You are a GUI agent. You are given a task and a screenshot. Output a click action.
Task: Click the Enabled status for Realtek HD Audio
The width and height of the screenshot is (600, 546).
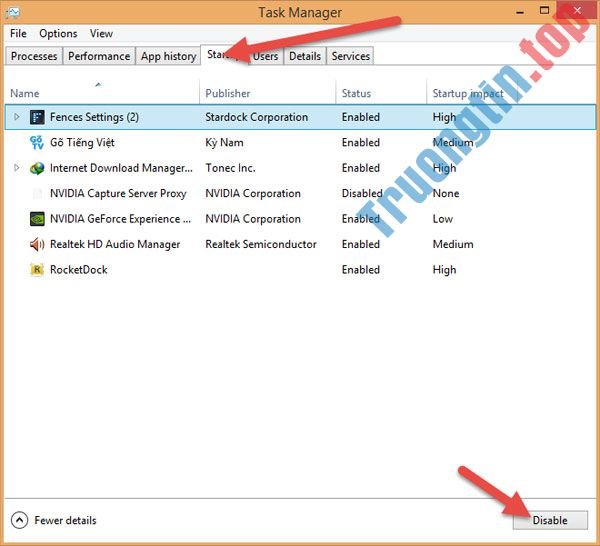coord(361,244)
